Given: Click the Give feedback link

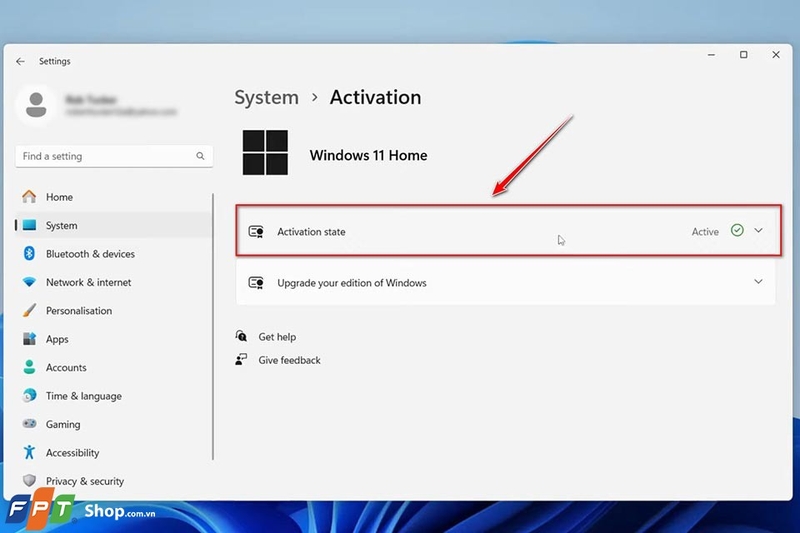Looking at the screenshot, I should [x=289, y=360].
